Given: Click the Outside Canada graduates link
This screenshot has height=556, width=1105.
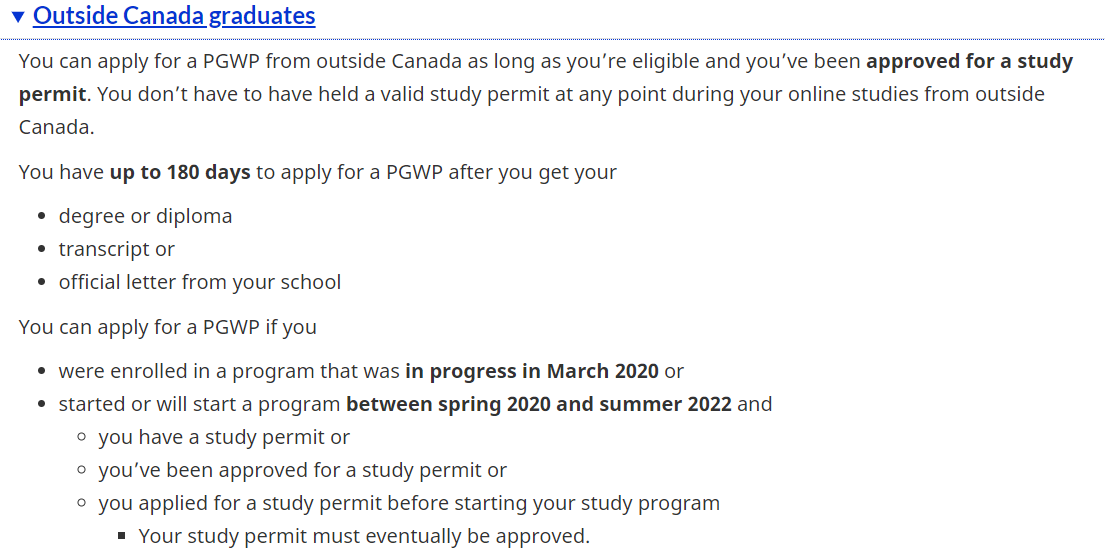Looking at the screenshot, I should [x=174, y=16].
